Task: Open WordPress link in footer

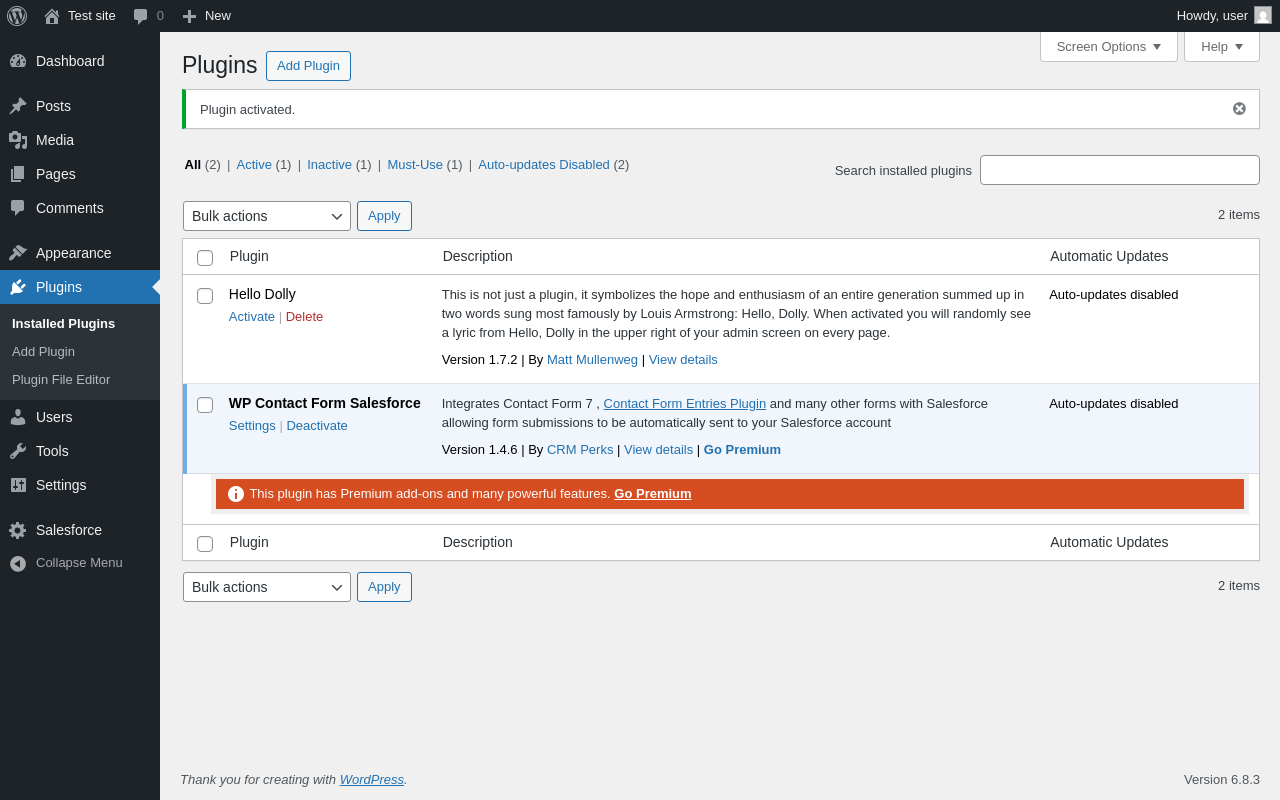Action: coord(372,780)
